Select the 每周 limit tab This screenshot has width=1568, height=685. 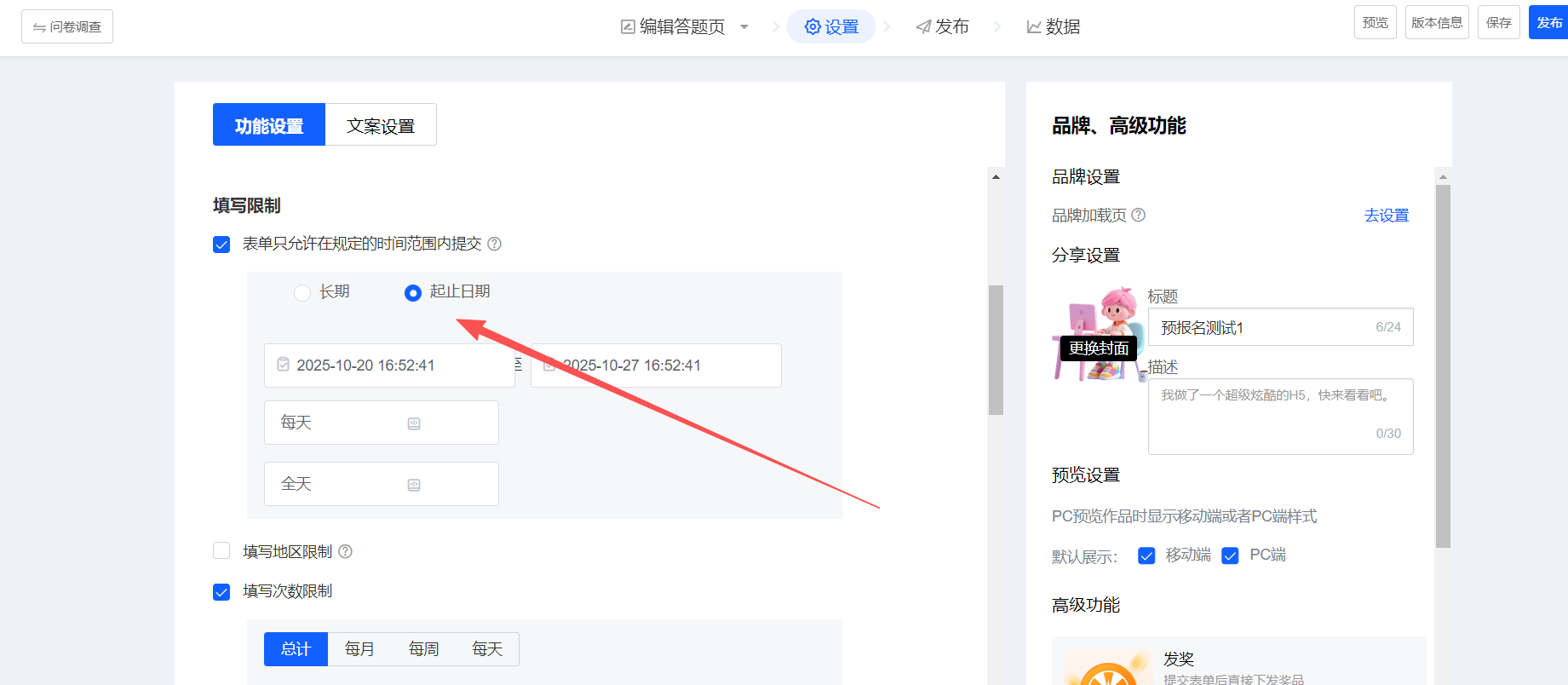click(423, 649)
